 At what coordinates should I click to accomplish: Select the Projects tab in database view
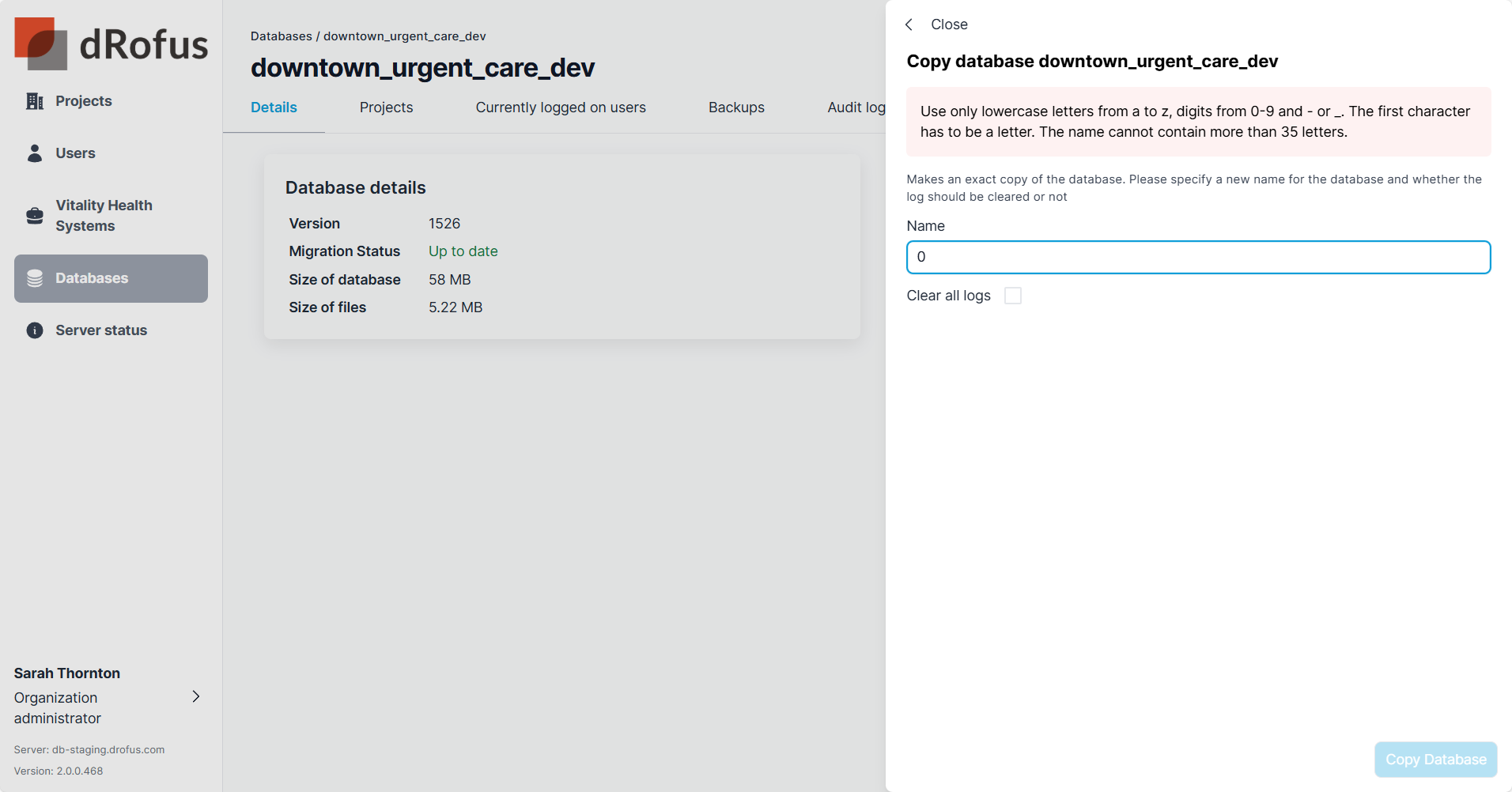[x=386, y=107]
